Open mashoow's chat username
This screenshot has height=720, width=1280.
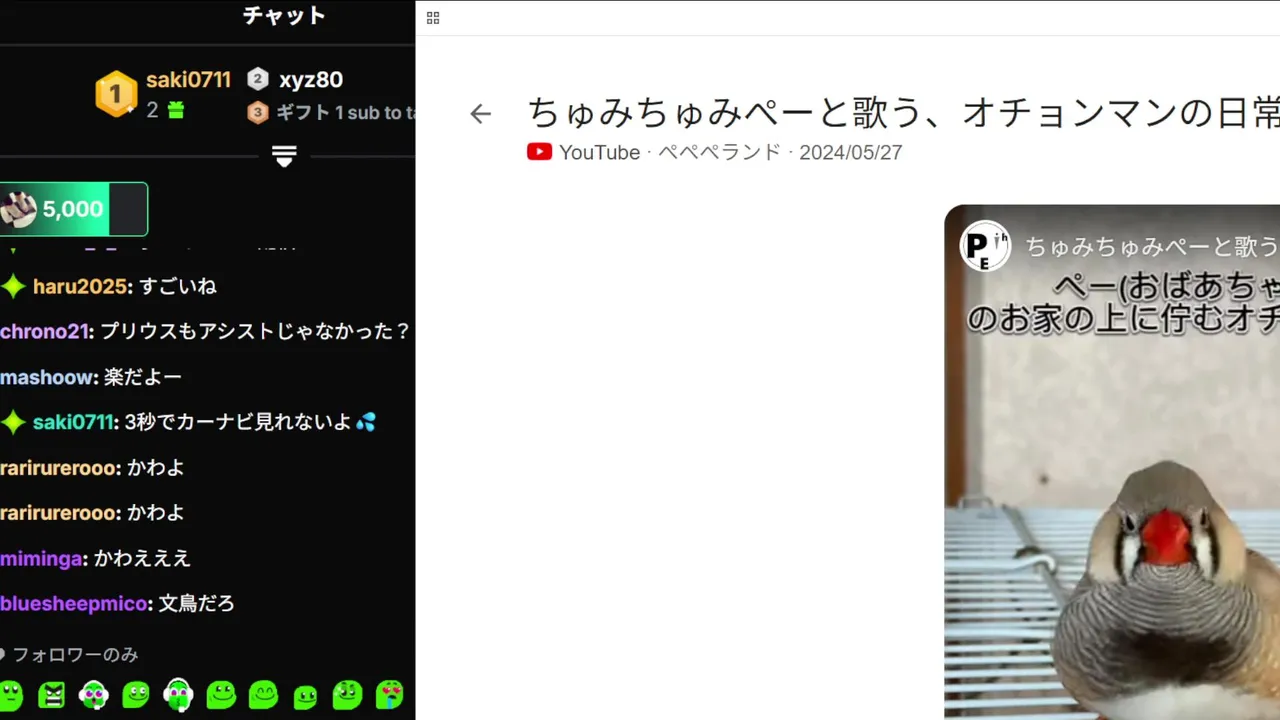pyautogui.click(x=46, y=378)
